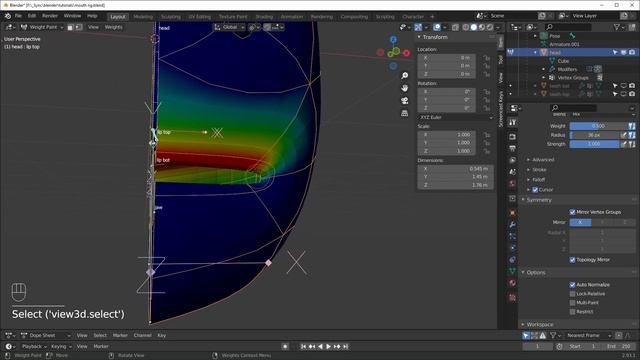This screenshot has height=360, width=640.
Task: Open the Keying popover
Action: (61, 347)
